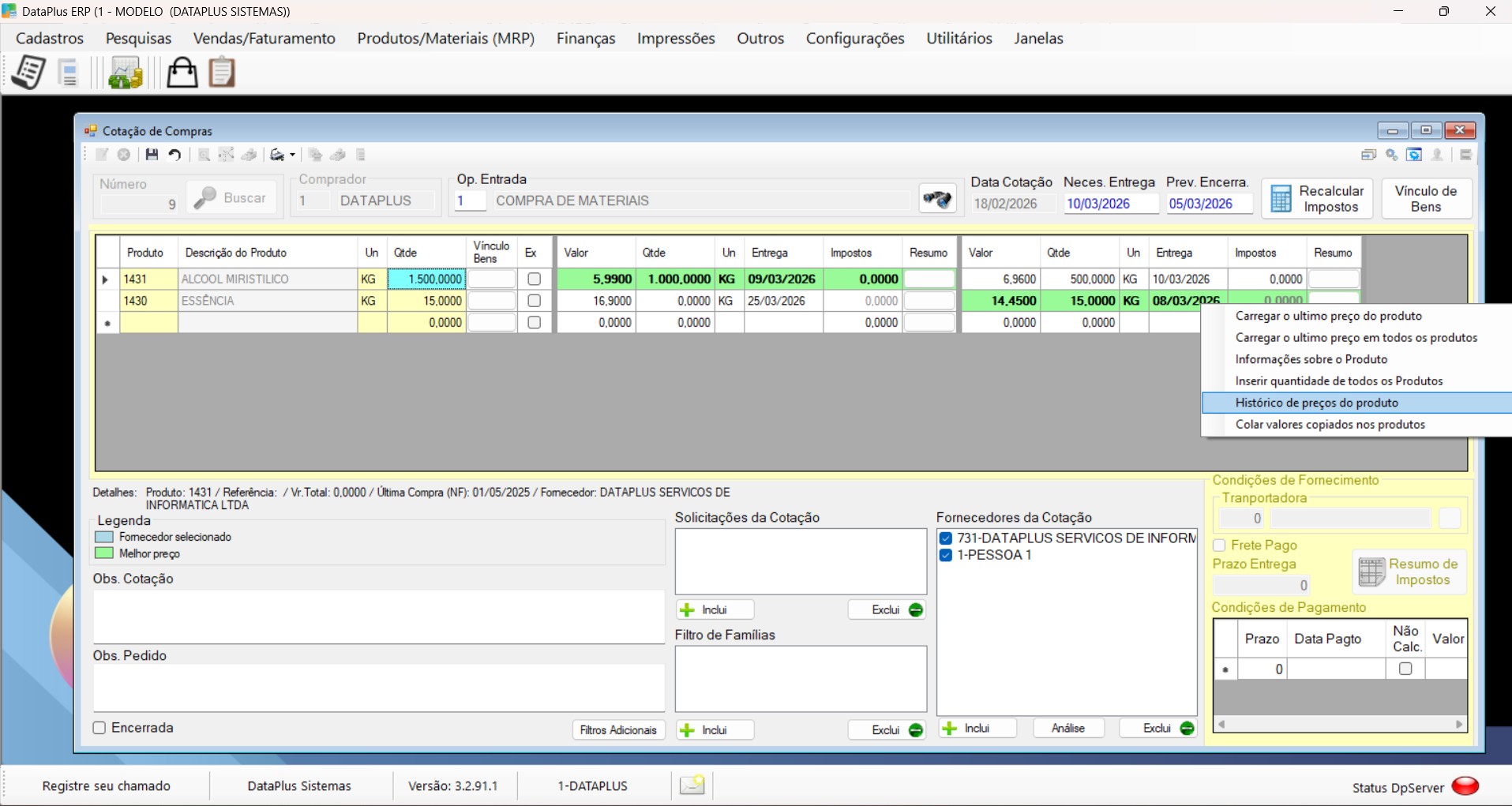Check the Encerrada checkbox
This screenshot has width=1512, height=806.
coord(99,728)
